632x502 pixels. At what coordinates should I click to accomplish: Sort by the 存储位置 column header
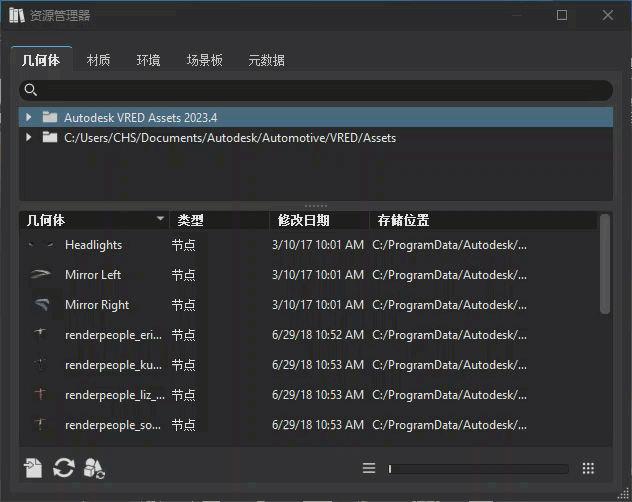(483, 220)
